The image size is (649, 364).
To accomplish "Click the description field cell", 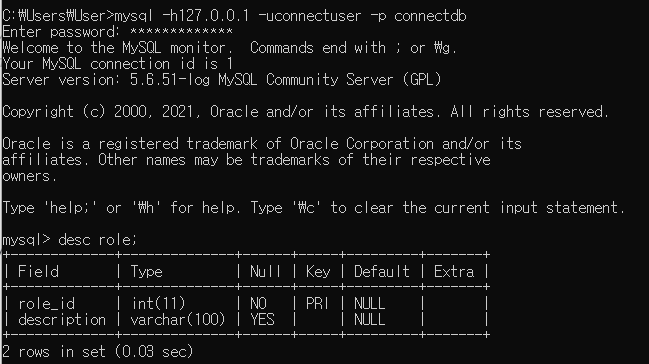I will (62, 320).
